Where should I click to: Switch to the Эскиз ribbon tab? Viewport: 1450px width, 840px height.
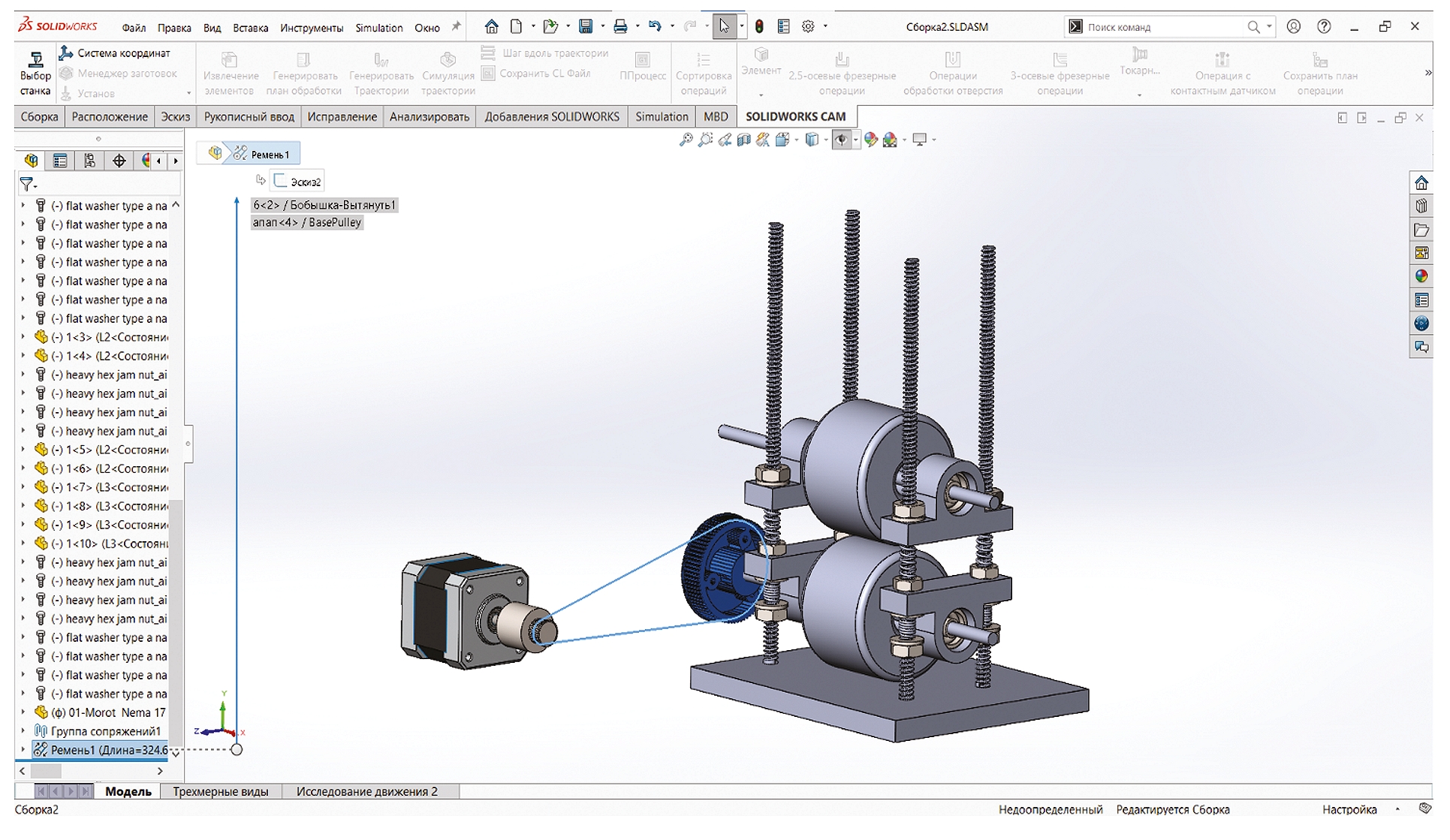175,117
